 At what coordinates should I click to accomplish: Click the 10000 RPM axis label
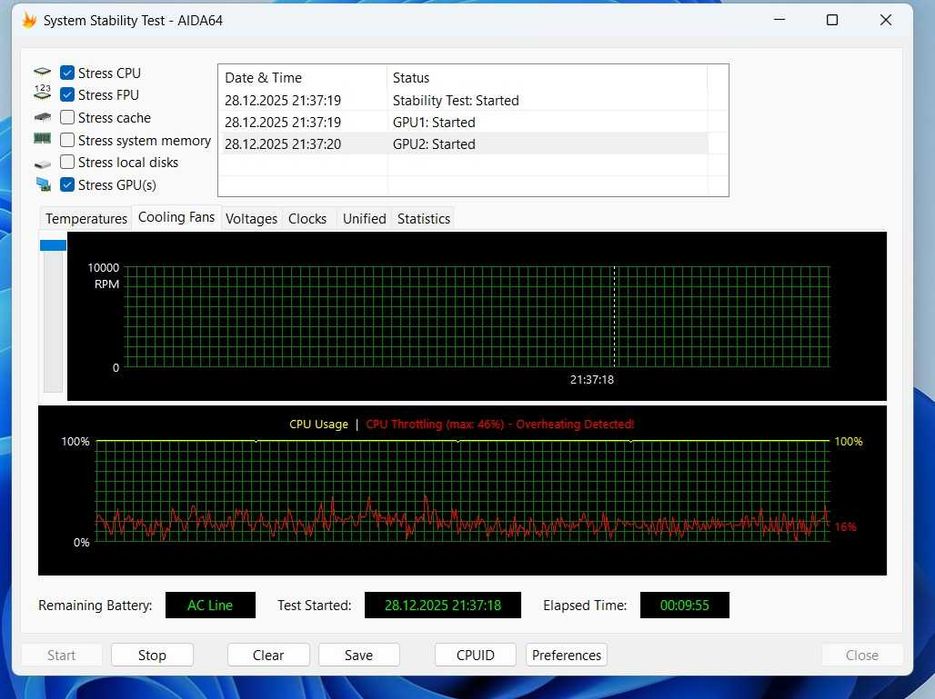(x=104, y=276)
